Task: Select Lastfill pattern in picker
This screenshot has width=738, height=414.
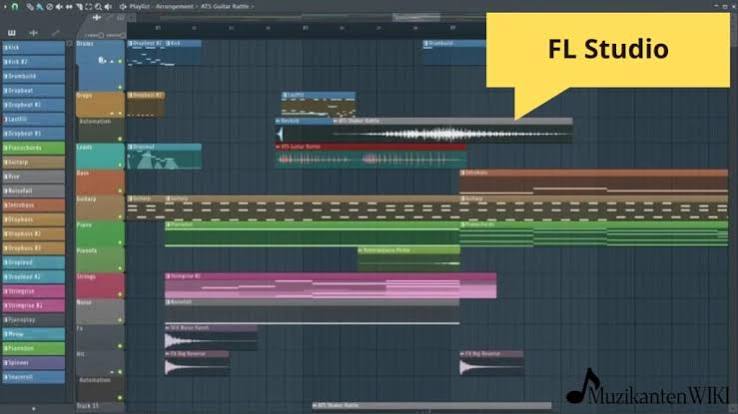Action: (33, 119)
